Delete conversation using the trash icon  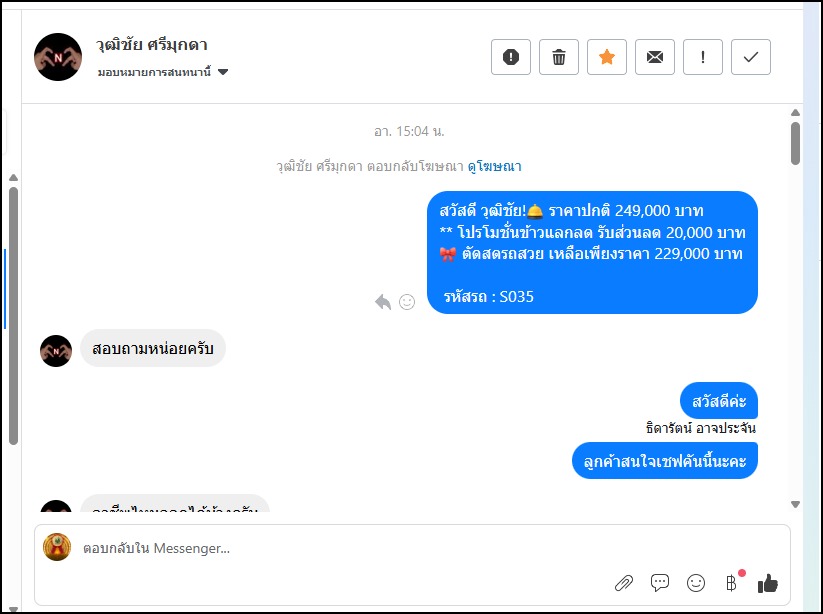tap(559, 57)
